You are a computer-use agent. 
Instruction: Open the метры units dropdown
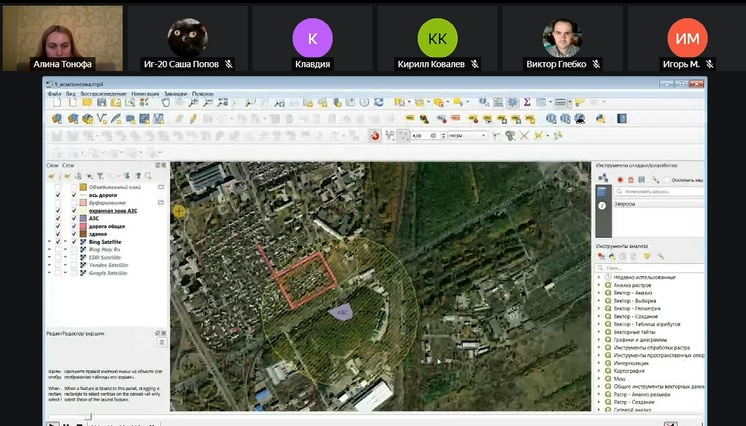point(467,135)
